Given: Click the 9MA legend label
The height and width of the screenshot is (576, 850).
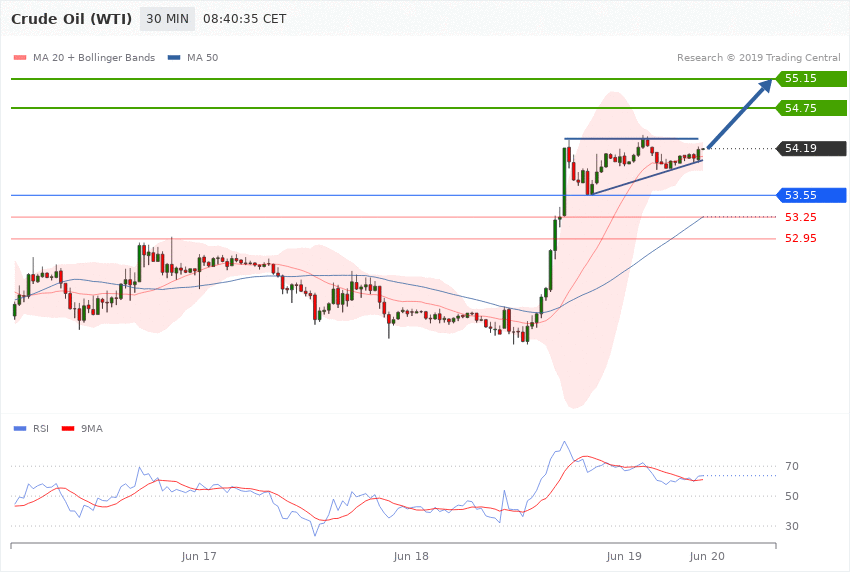Looking at the screenshot, I should coord(92,429).
